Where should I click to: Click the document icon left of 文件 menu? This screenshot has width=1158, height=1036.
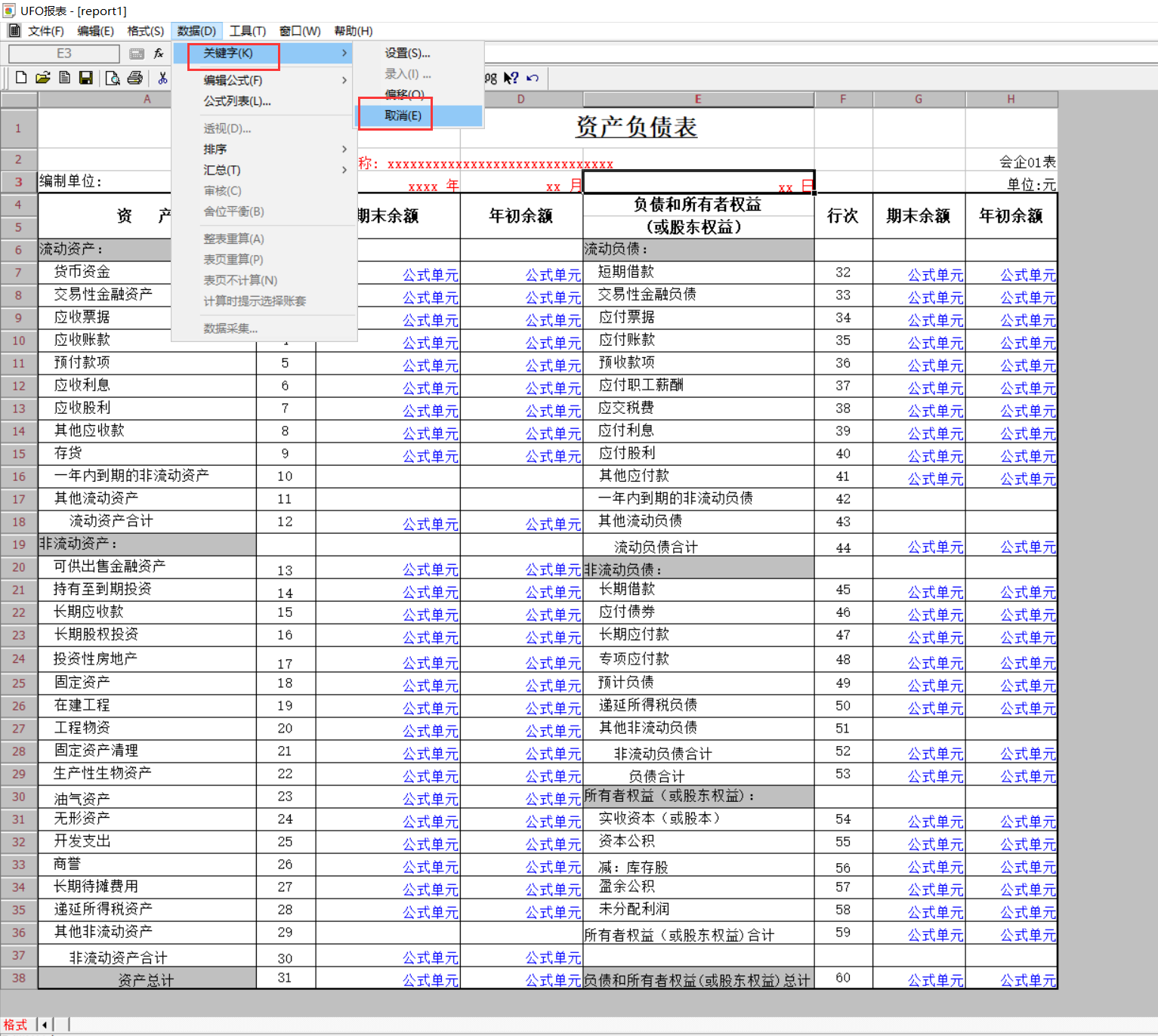pyautogui.click(x=14, y=30)
